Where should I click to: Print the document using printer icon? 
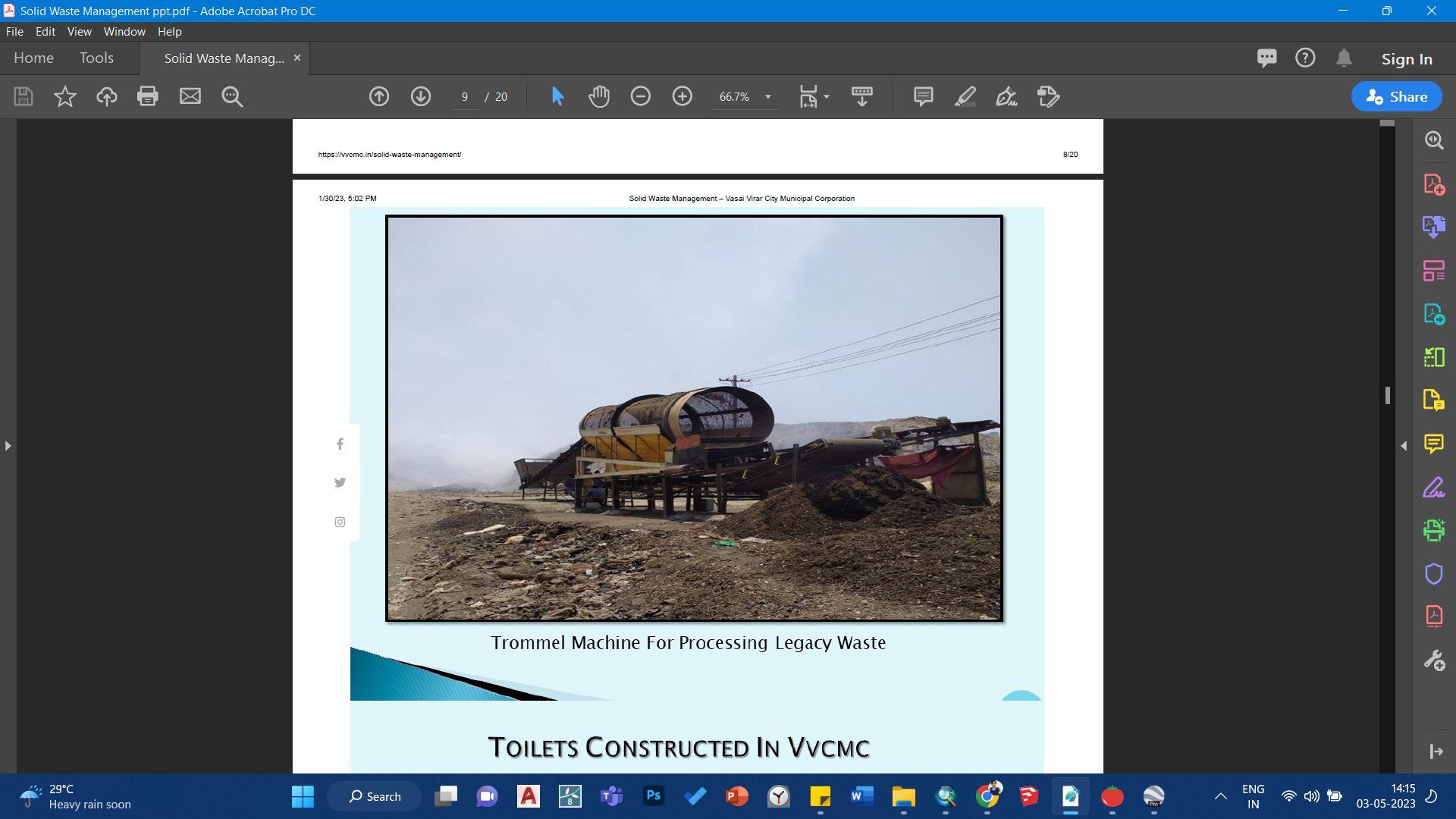(x=148, y=96)
